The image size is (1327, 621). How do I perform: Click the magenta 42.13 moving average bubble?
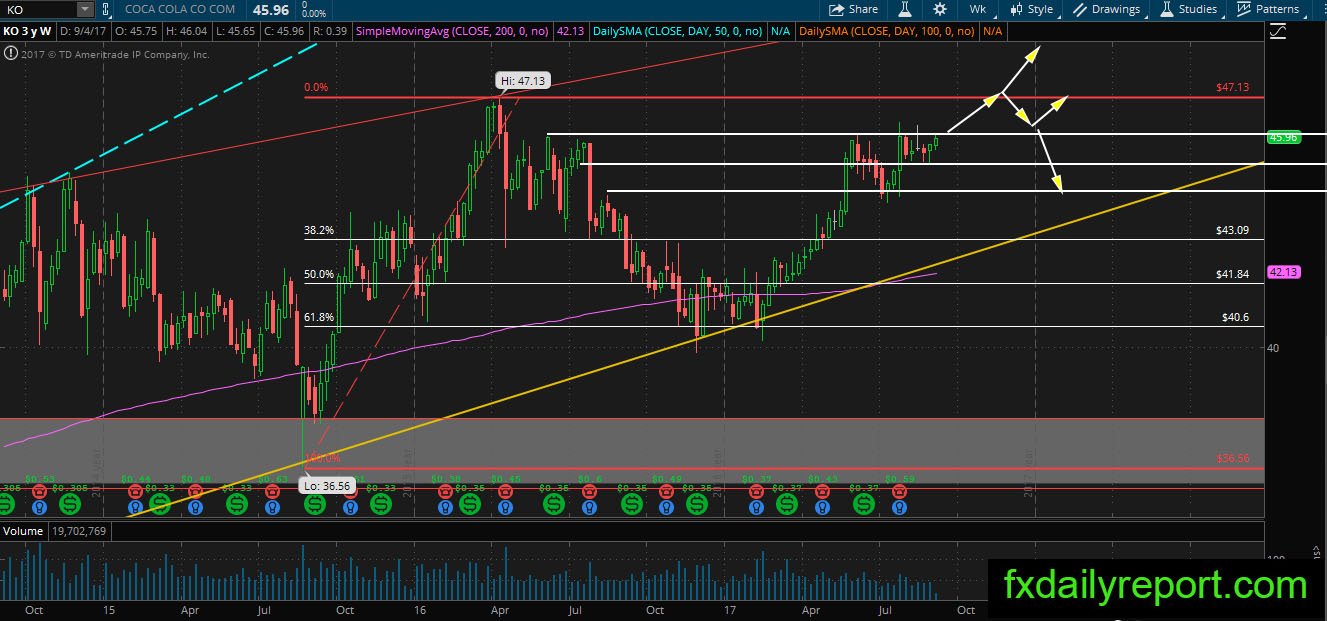(1283, 271)
